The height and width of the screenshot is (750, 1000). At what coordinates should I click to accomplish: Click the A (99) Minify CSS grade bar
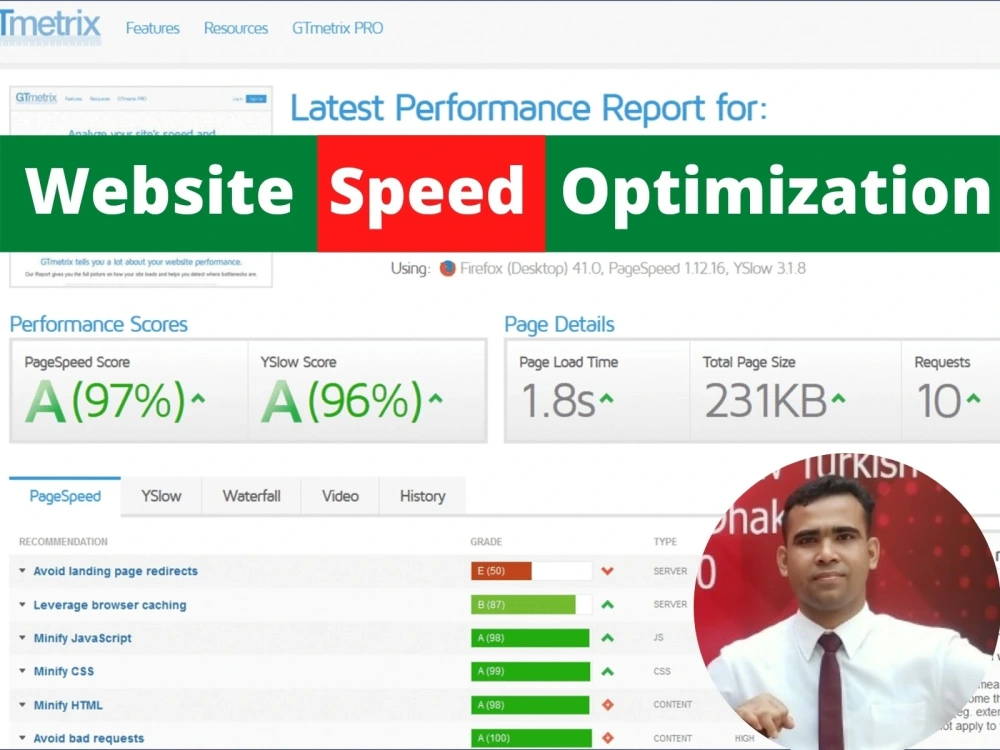coord(531,671)
